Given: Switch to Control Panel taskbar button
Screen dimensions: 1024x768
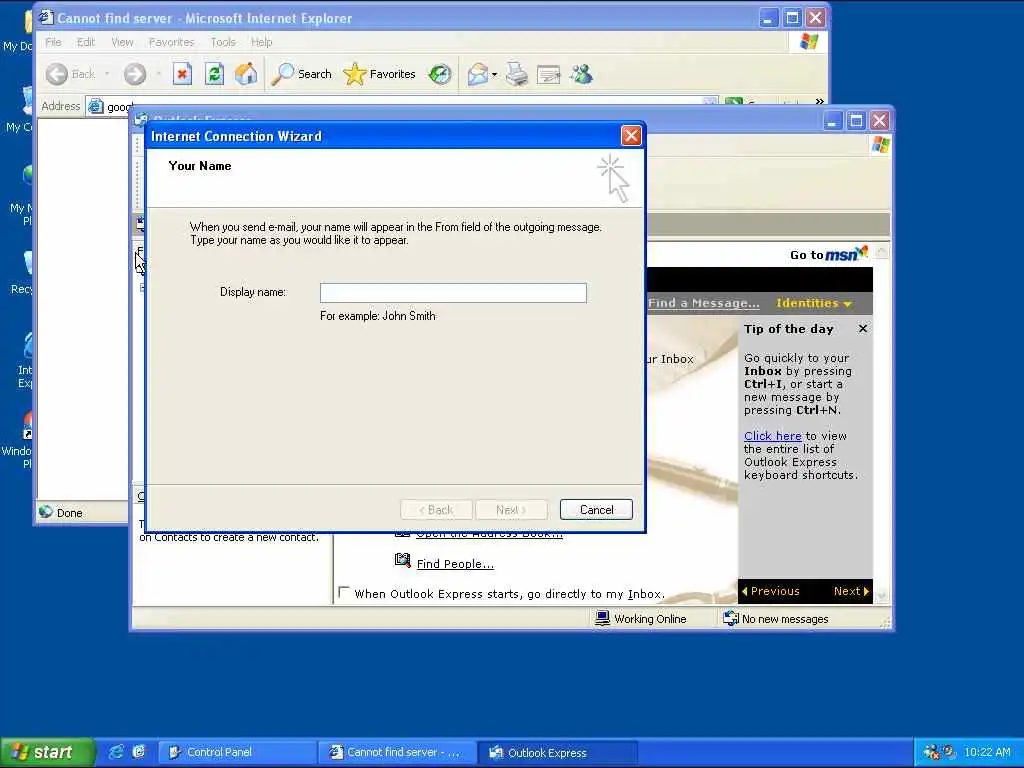Looking at the screenshot, I should (x=238, y=752).
